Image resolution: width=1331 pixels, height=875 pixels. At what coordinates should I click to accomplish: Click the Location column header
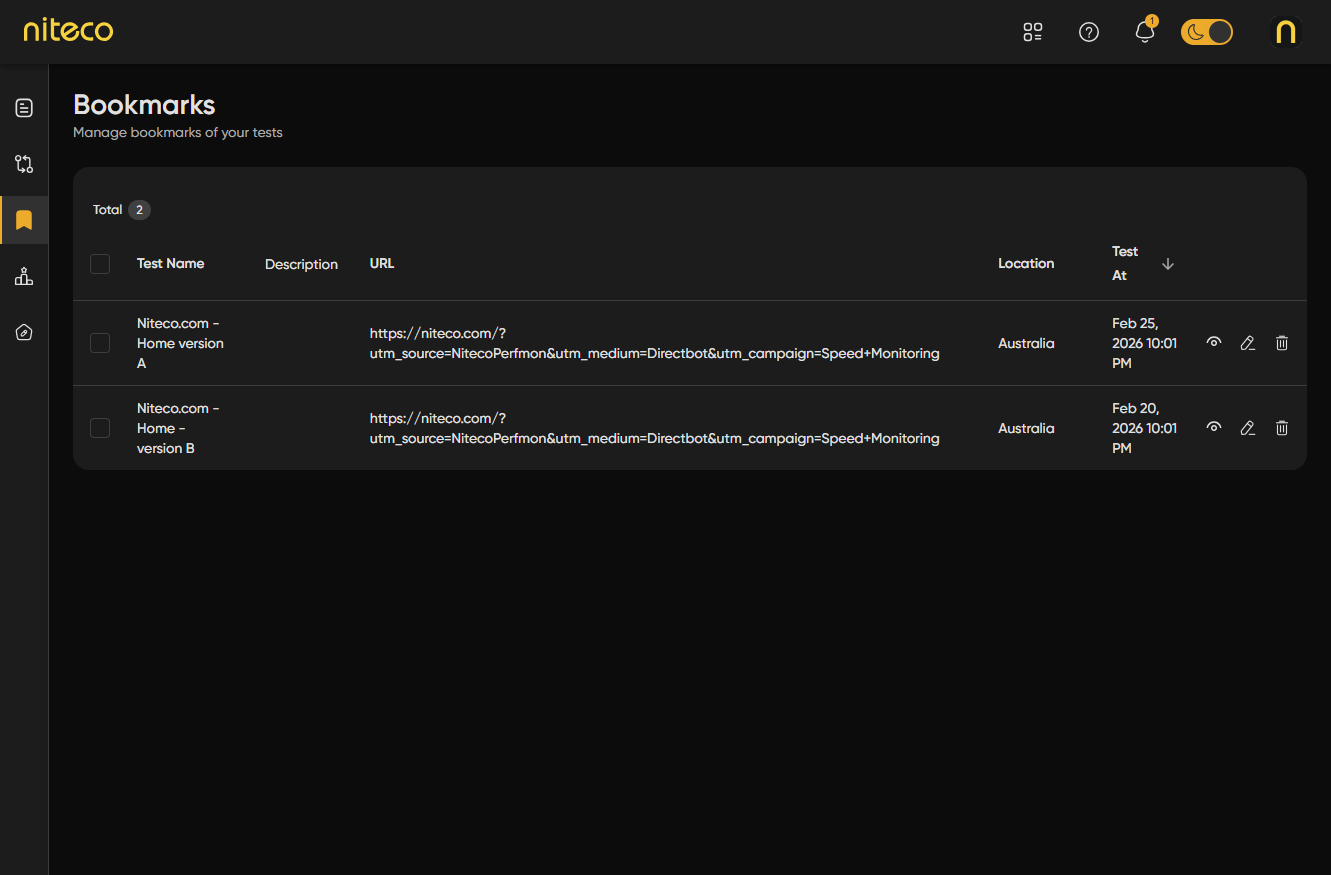tap(1026, 264)
